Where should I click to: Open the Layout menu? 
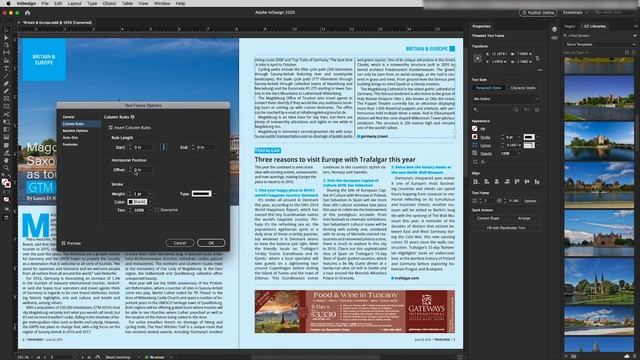tap(74, 3)
